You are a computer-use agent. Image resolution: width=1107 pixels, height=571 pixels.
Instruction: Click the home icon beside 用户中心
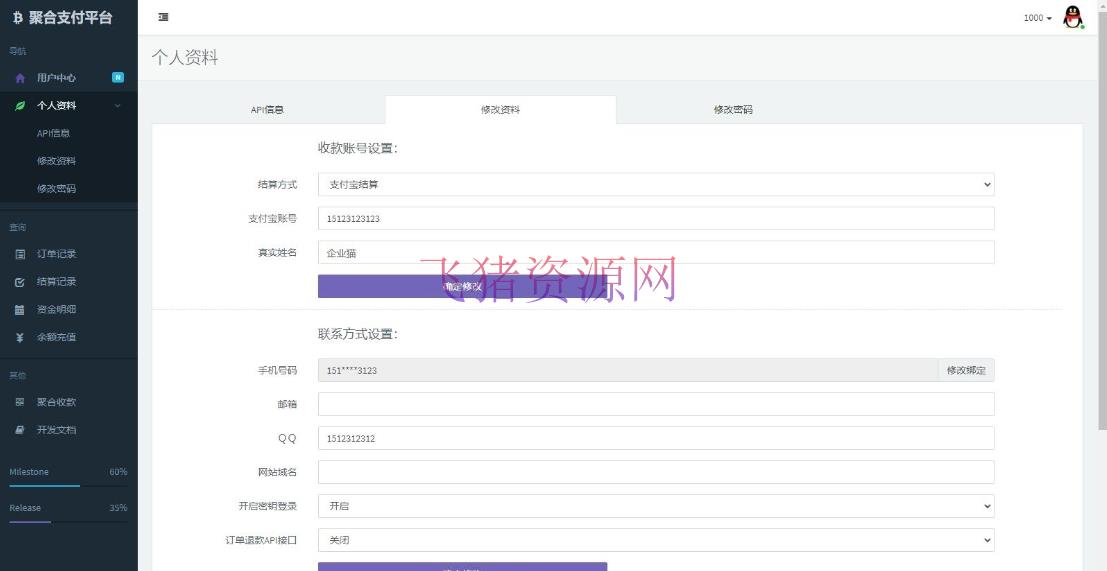tap(20, 78)
